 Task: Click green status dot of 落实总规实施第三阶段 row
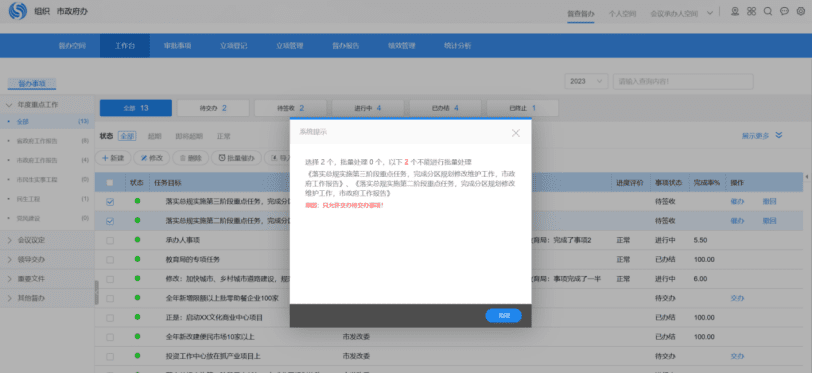click(137, 200)
